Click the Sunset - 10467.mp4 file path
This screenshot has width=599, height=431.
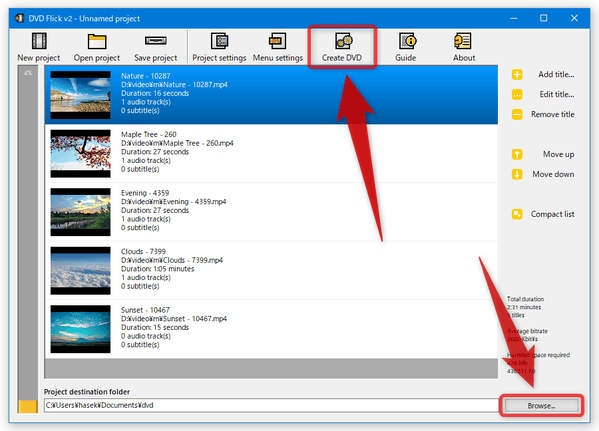174,319
